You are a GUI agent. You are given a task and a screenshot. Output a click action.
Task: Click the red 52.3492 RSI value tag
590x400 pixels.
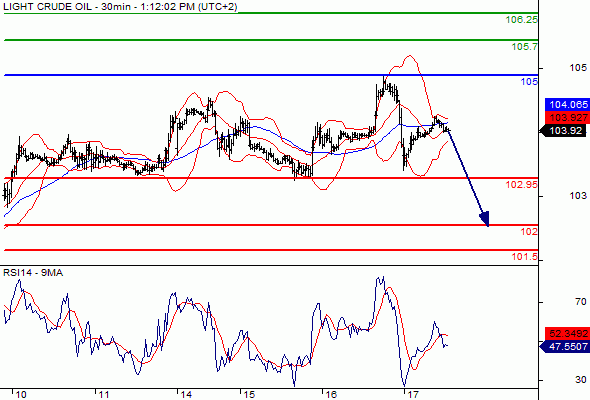coord(567,333)
